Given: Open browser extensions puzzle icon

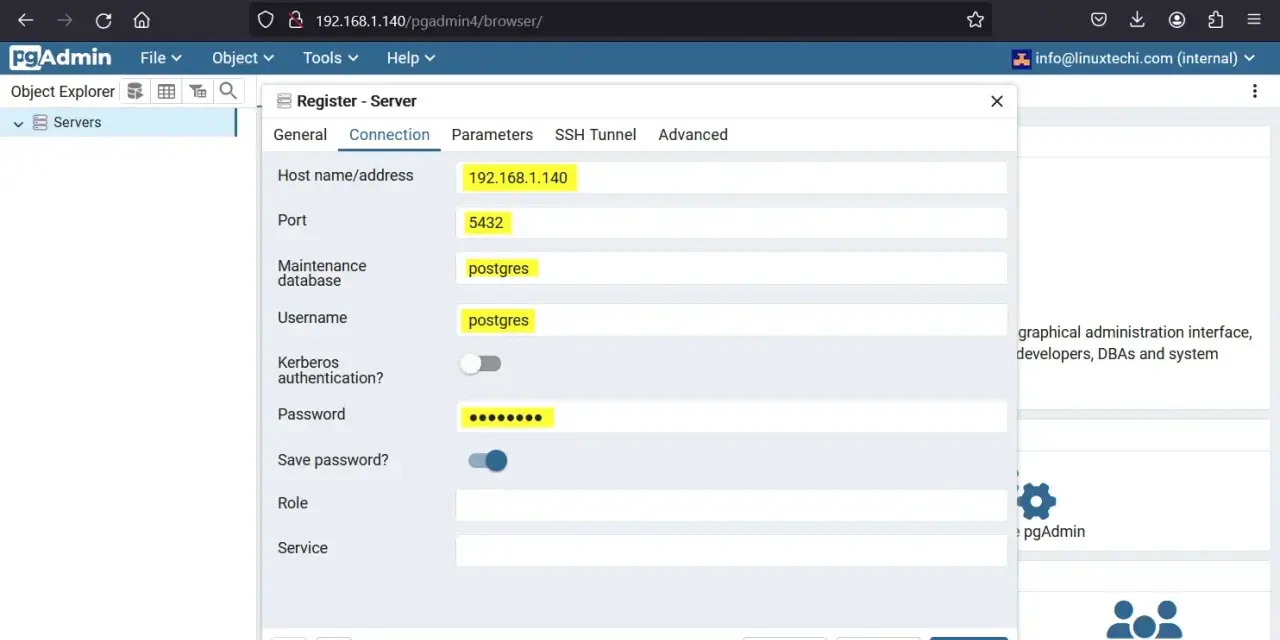Looking at the screenshot, I should coord(1216,20).
